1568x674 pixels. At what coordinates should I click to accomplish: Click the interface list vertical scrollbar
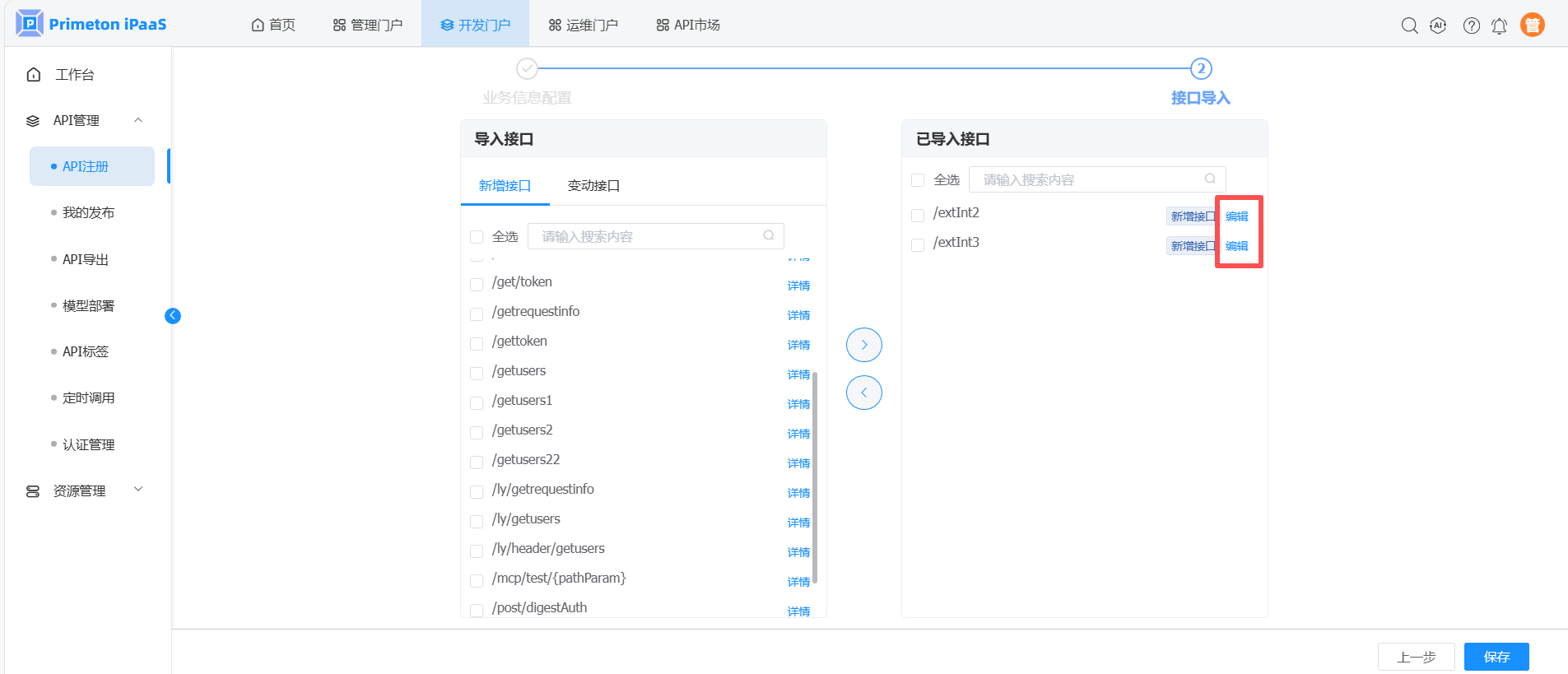click(x=815, y=477)
